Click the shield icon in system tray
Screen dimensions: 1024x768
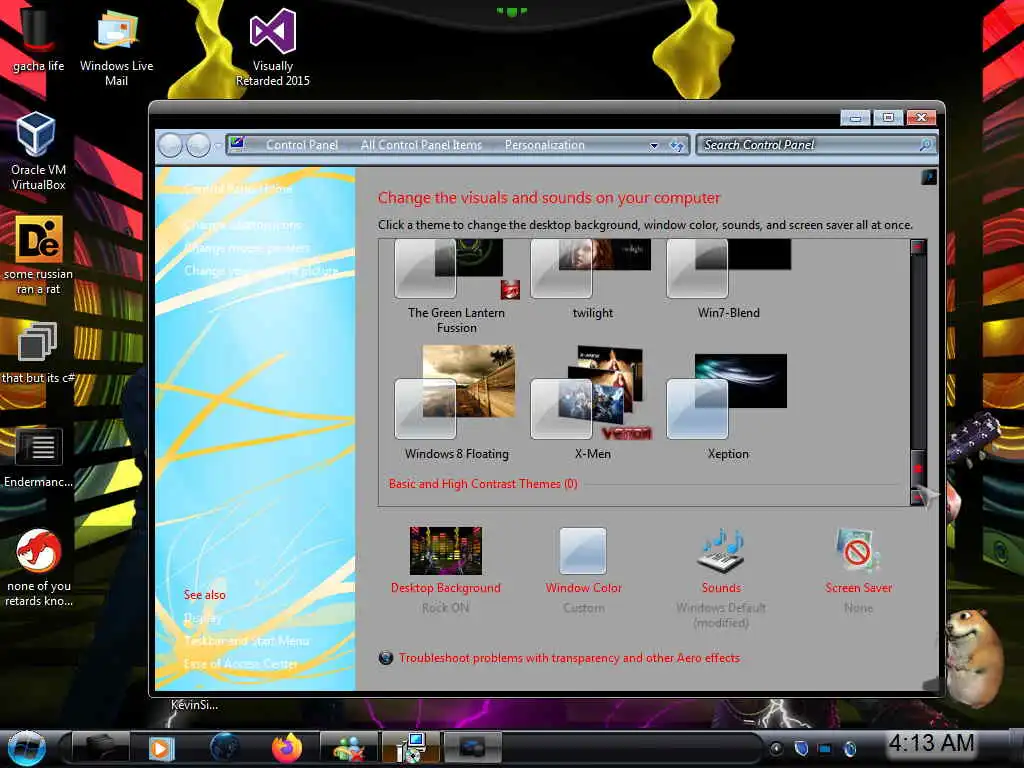801,748
